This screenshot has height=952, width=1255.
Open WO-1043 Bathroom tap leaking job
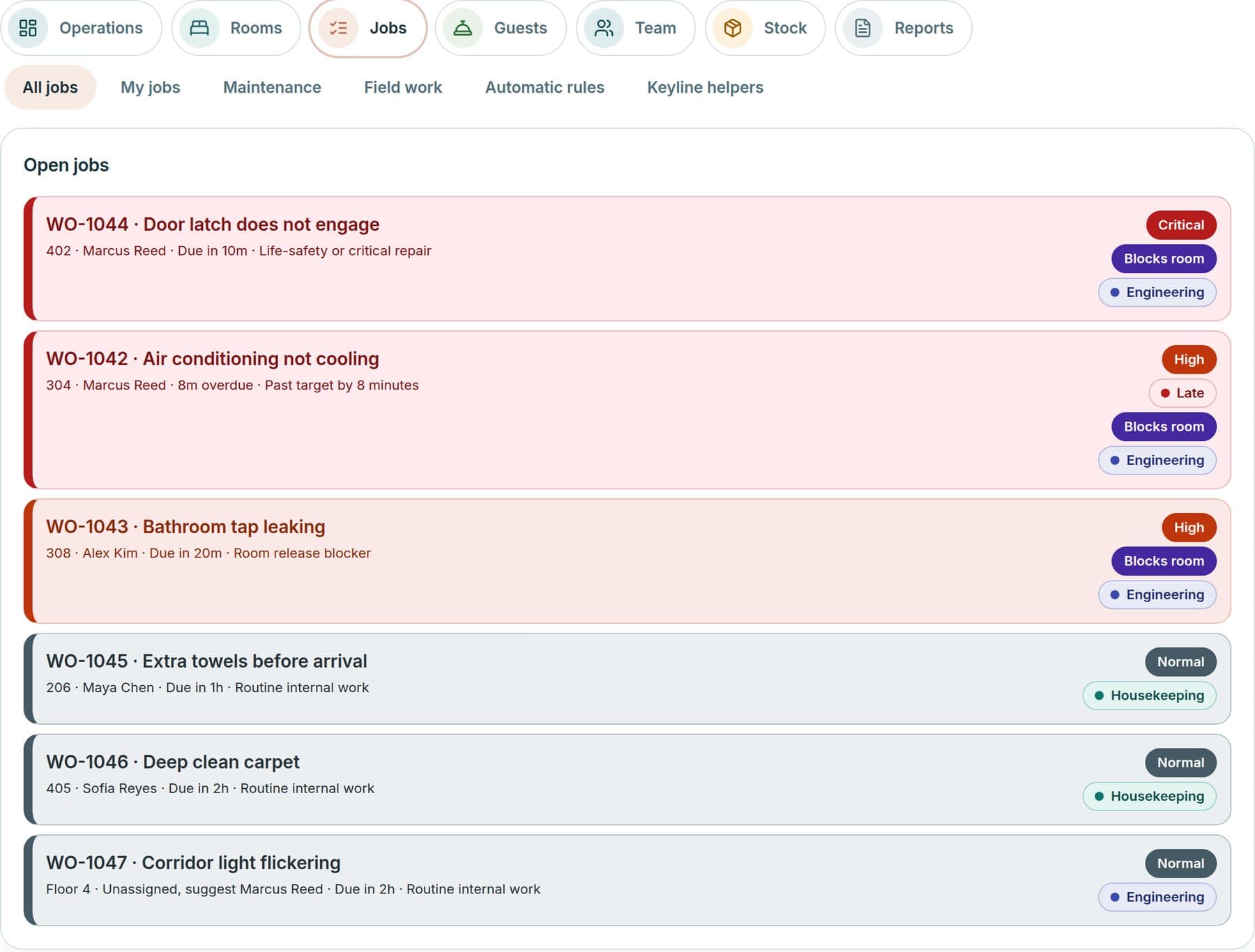(x=627, y=561)
